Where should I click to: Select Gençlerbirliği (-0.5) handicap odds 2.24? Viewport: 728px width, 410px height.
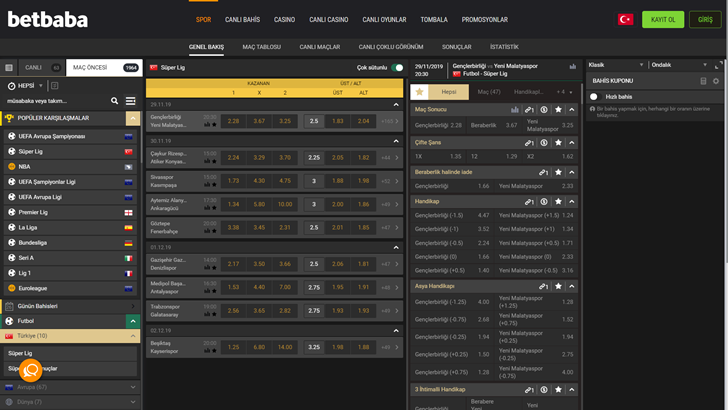pyautogui.click(x=452, y=243)
